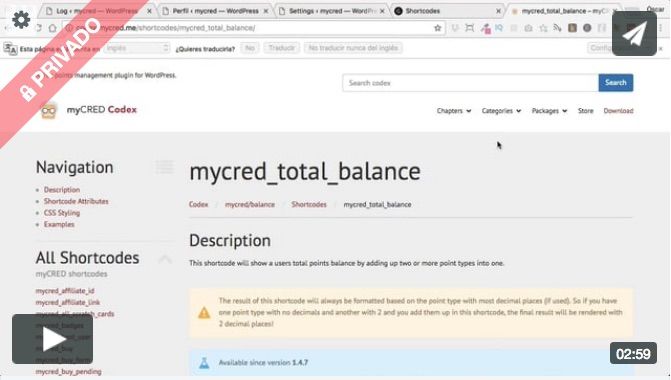The height and width of the screenshot is (380, 671).
Task: Close the Settings mycred WordPress tab
Action: click(x=382, y=11)
